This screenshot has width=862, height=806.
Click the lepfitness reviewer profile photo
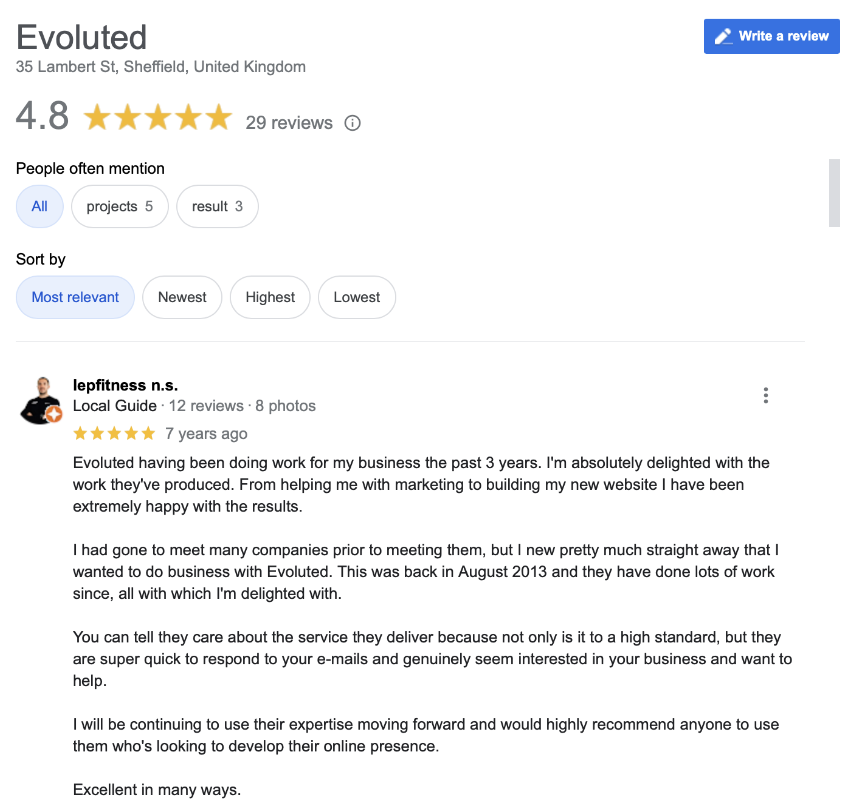coord(40,399)
